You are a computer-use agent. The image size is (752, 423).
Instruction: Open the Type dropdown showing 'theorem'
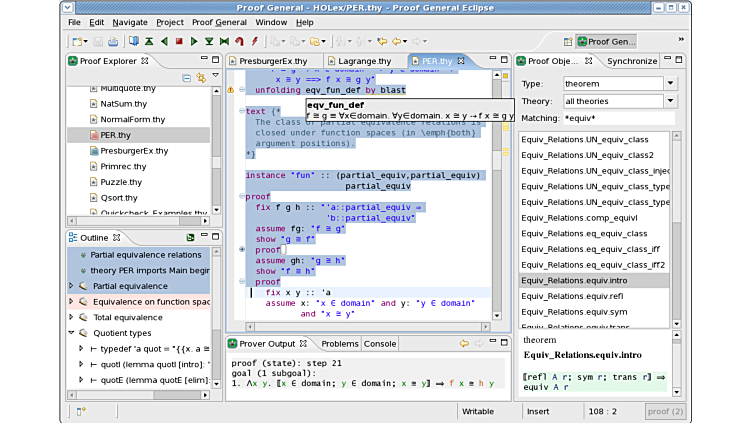click(x=670, y=84)
